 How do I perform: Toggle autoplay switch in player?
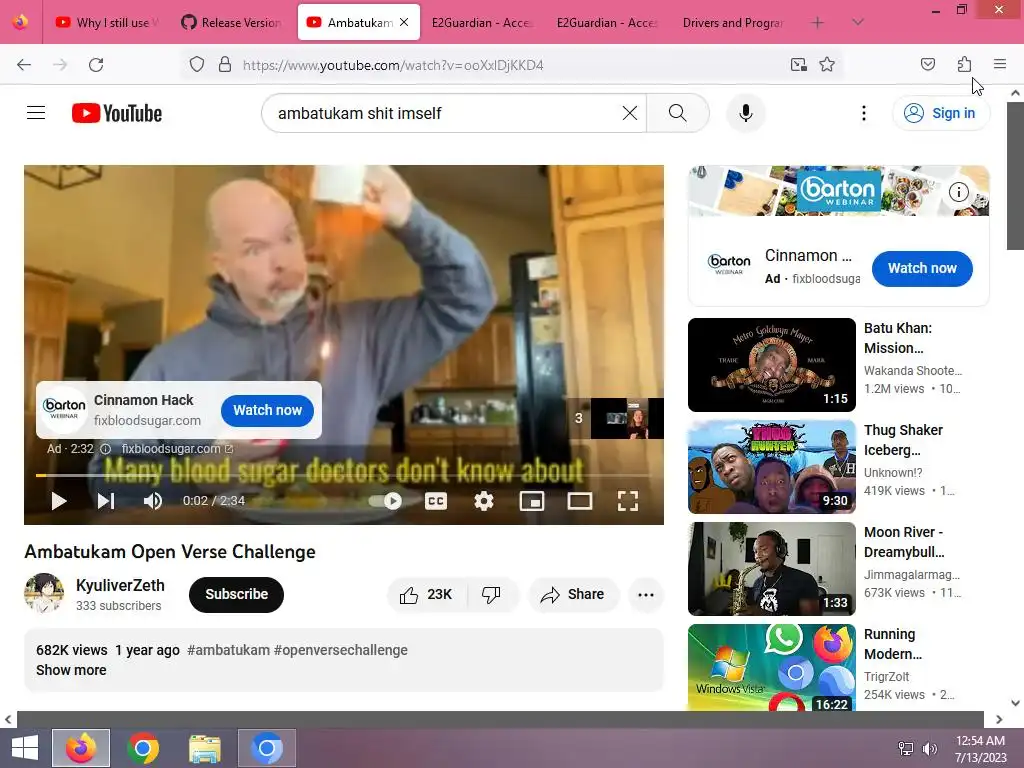point(385,501)
